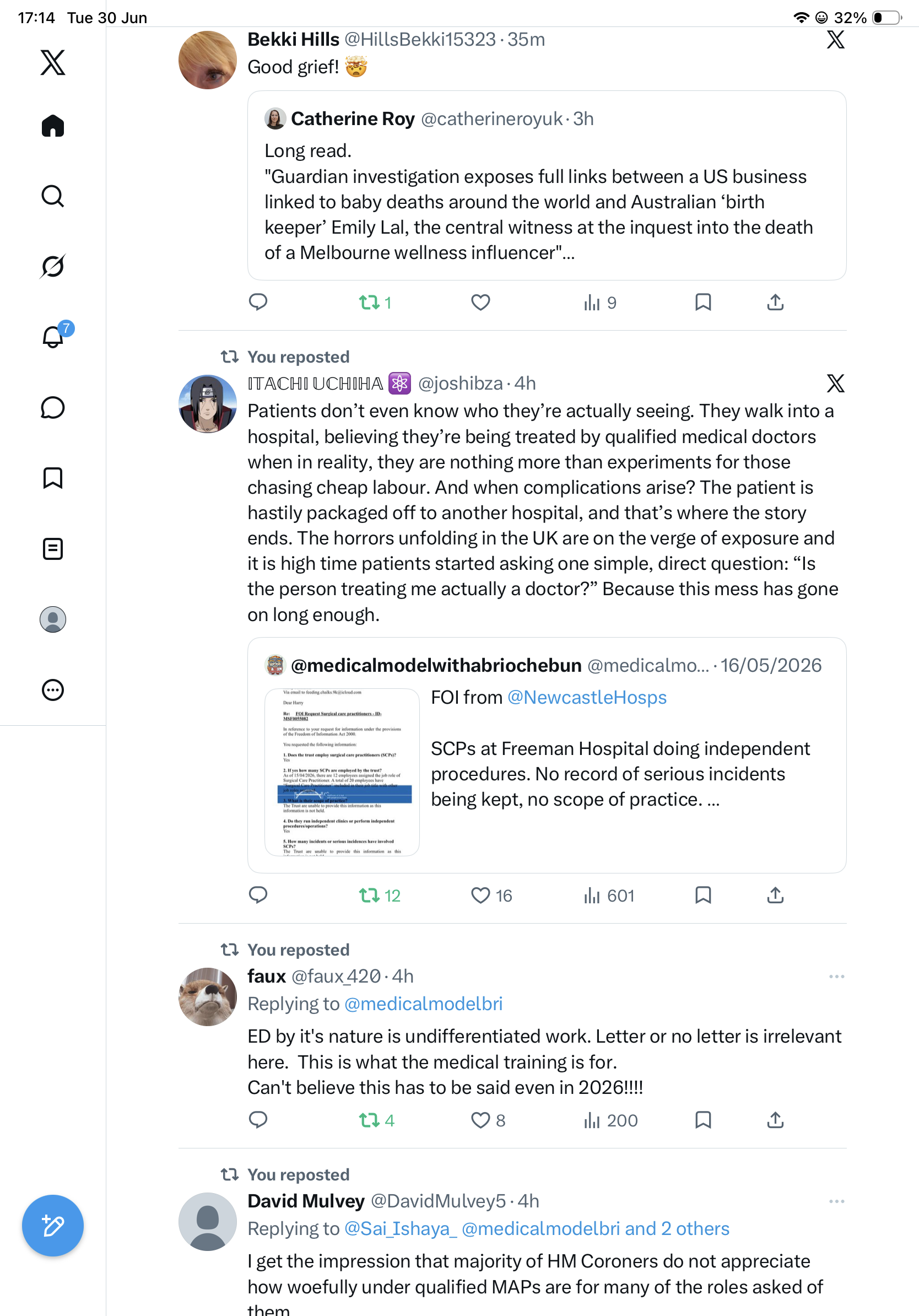Open the @NewcastleHosps mention link

[x=587, y=697]
